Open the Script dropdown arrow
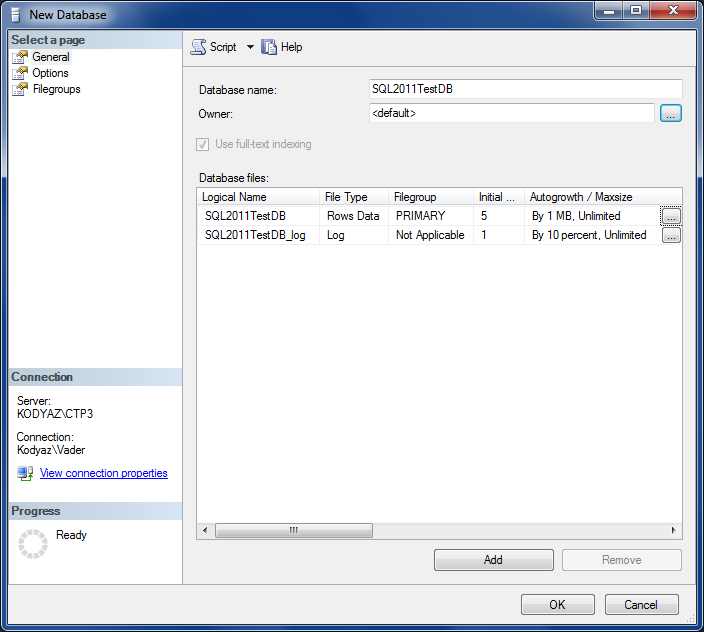The height and width of the screenshot is (632, 704). pos(250,47)
